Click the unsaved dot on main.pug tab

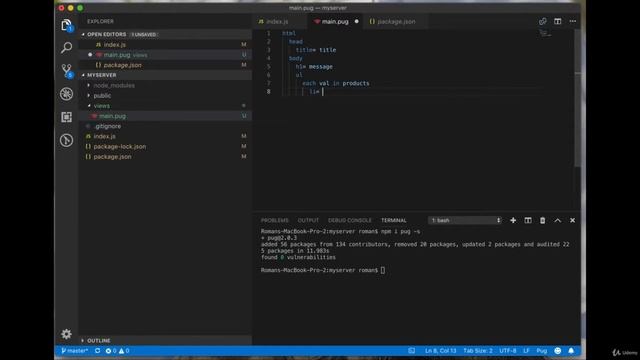click(356, 21)
